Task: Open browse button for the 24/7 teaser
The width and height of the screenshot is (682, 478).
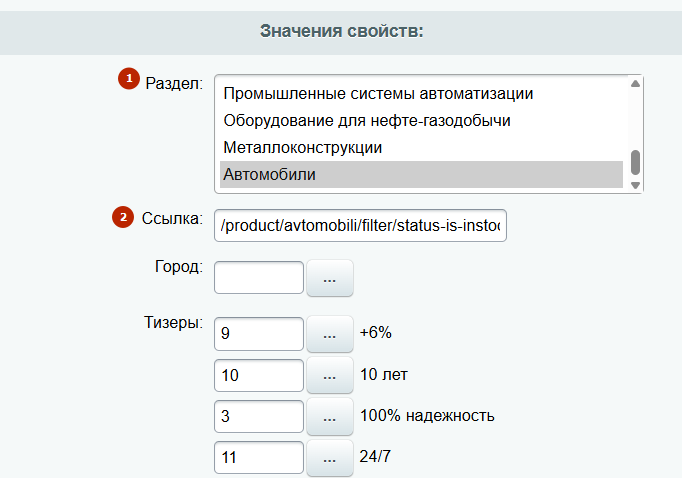Action: [x=330, y=457]
